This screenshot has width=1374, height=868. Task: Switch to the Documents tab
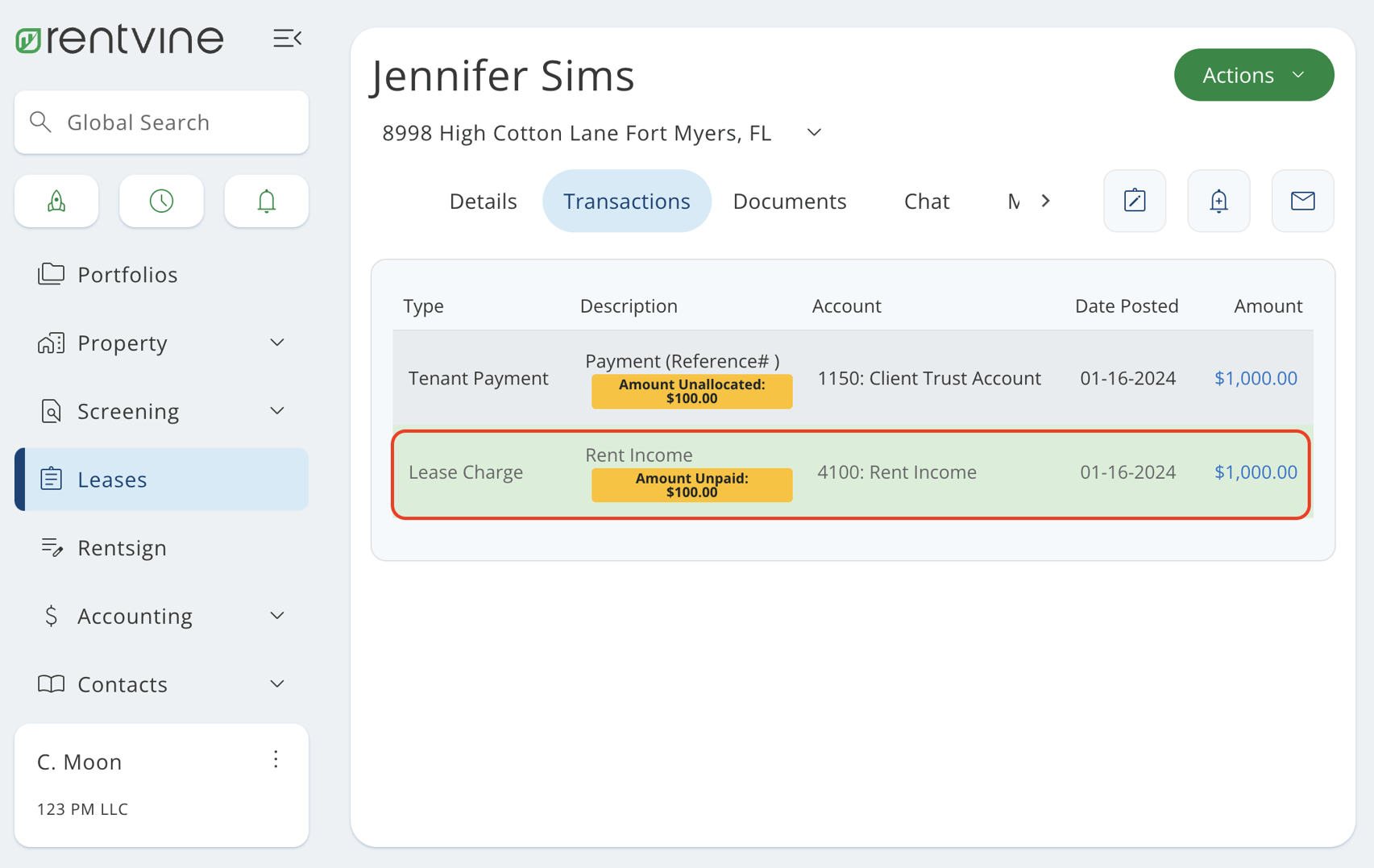click(x=789, y=201)
